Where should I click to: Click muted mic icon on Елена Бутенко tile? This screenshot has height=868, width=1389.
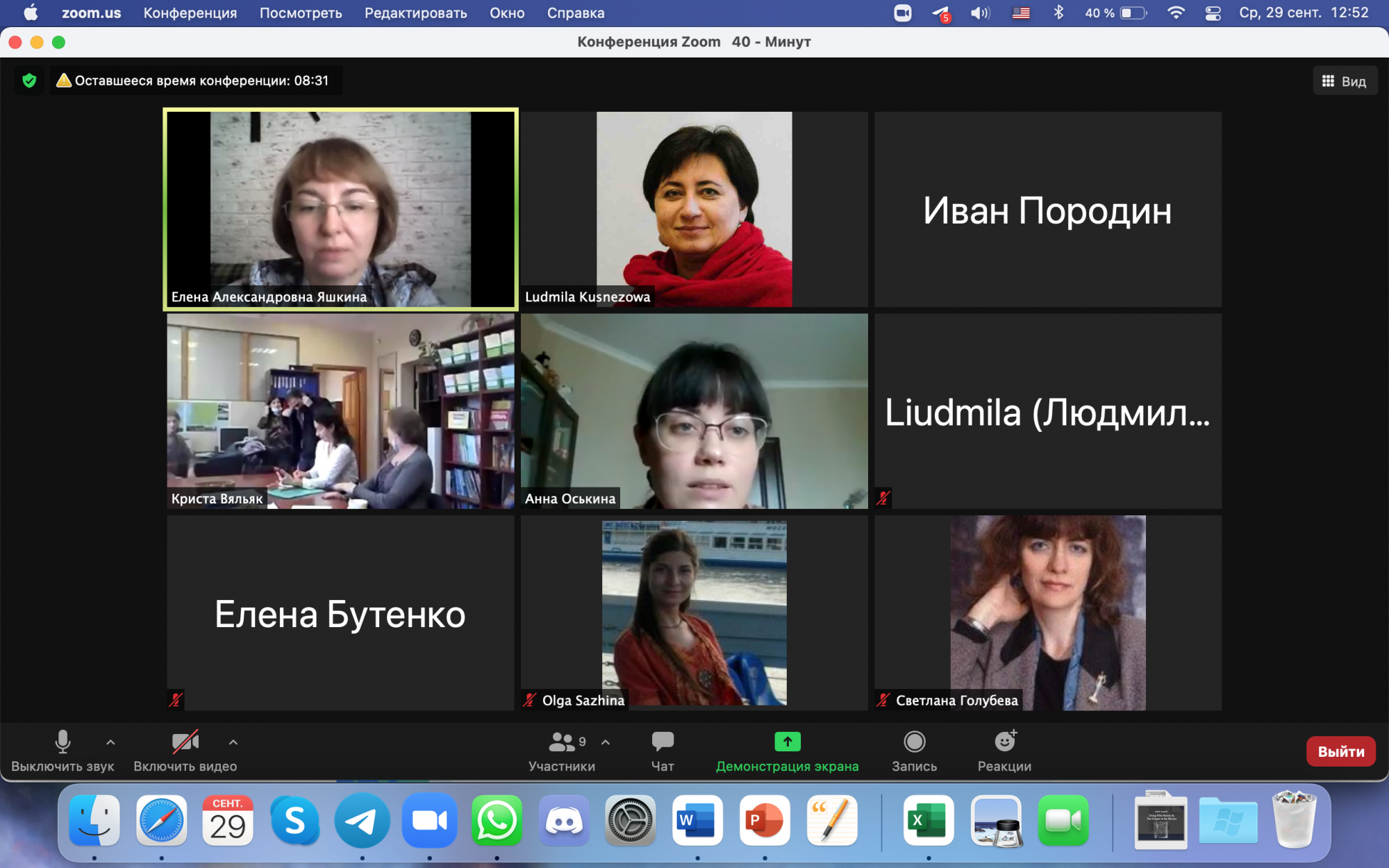(x=176, y=700)
